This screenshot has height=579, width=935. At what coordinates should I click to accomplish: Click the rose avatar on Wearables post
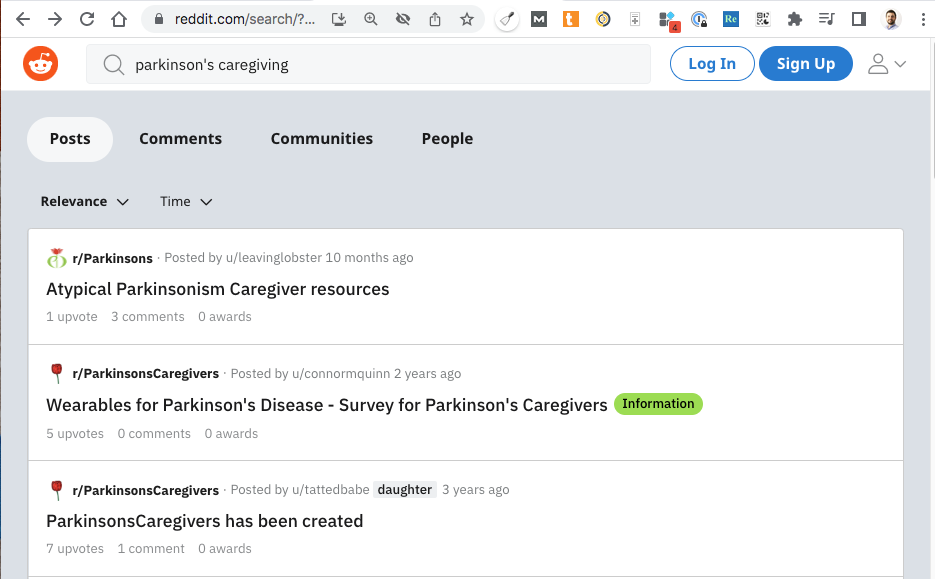click(57, 373)
